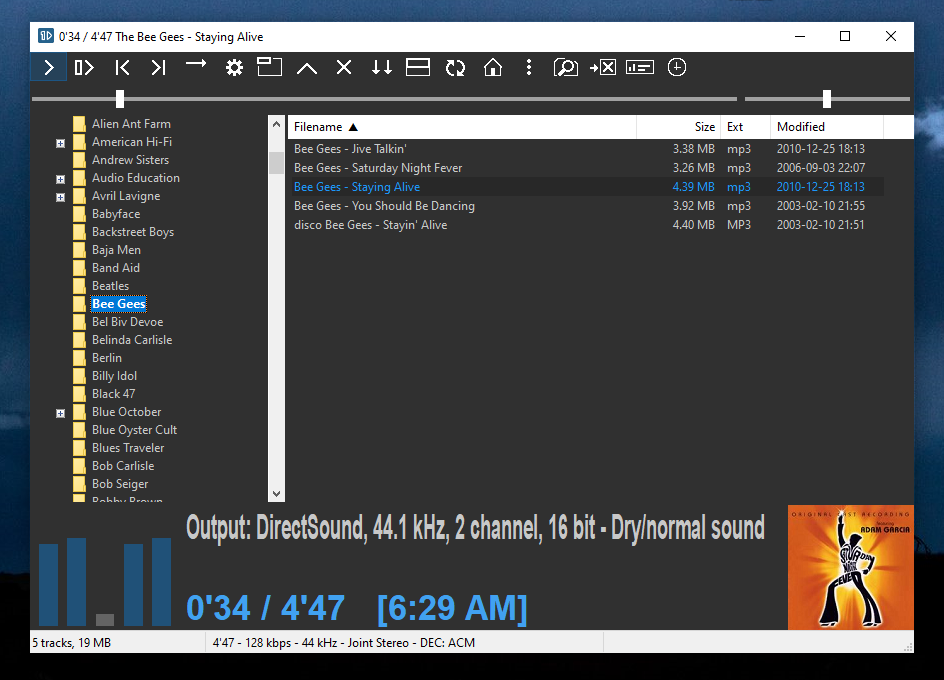The width and height of the screenshot is (944, 680).
Task: Select the Bob Carlisle folder
Action: [x=123, y=467]
